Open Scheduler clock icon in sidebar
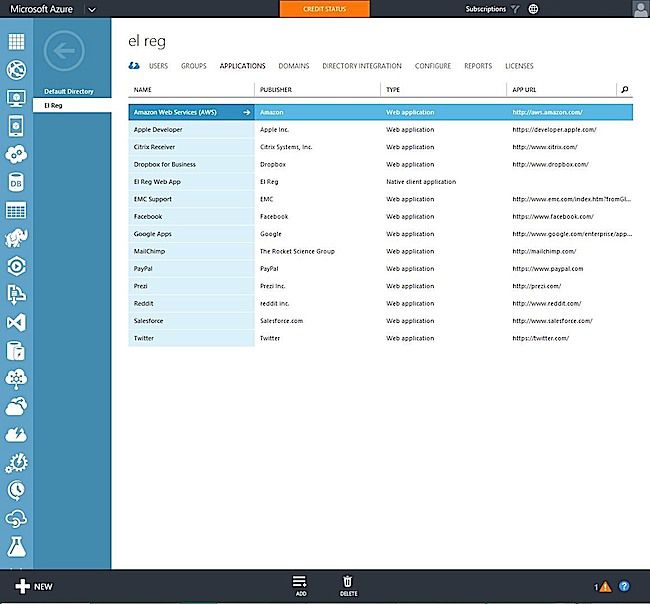The image size is (650, 604). 16,491
